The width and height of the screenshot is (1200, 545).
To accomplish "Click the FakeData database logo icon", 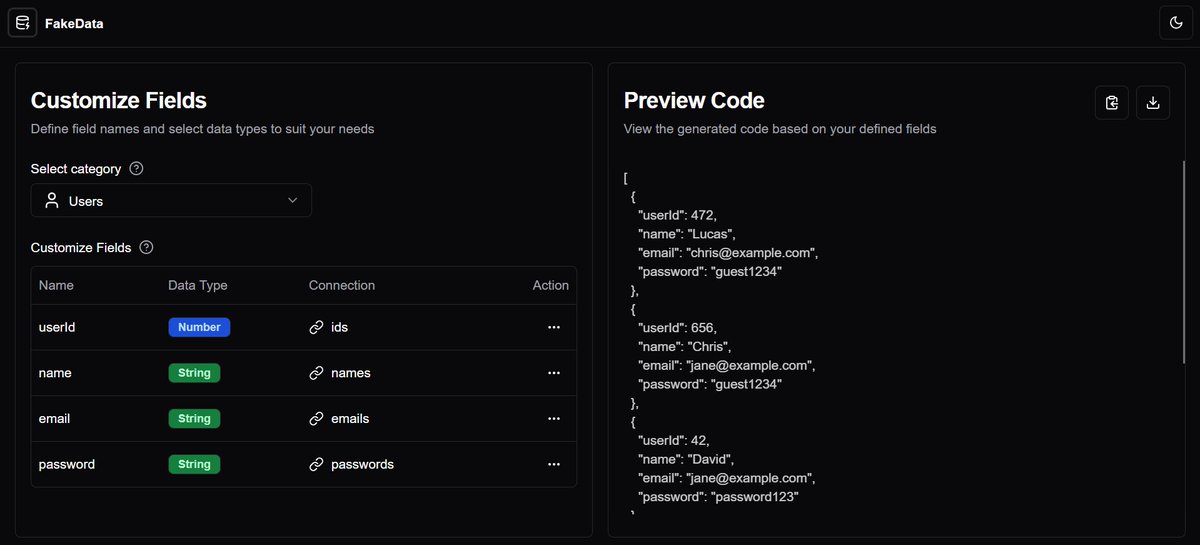I will [x=22, y=22].
